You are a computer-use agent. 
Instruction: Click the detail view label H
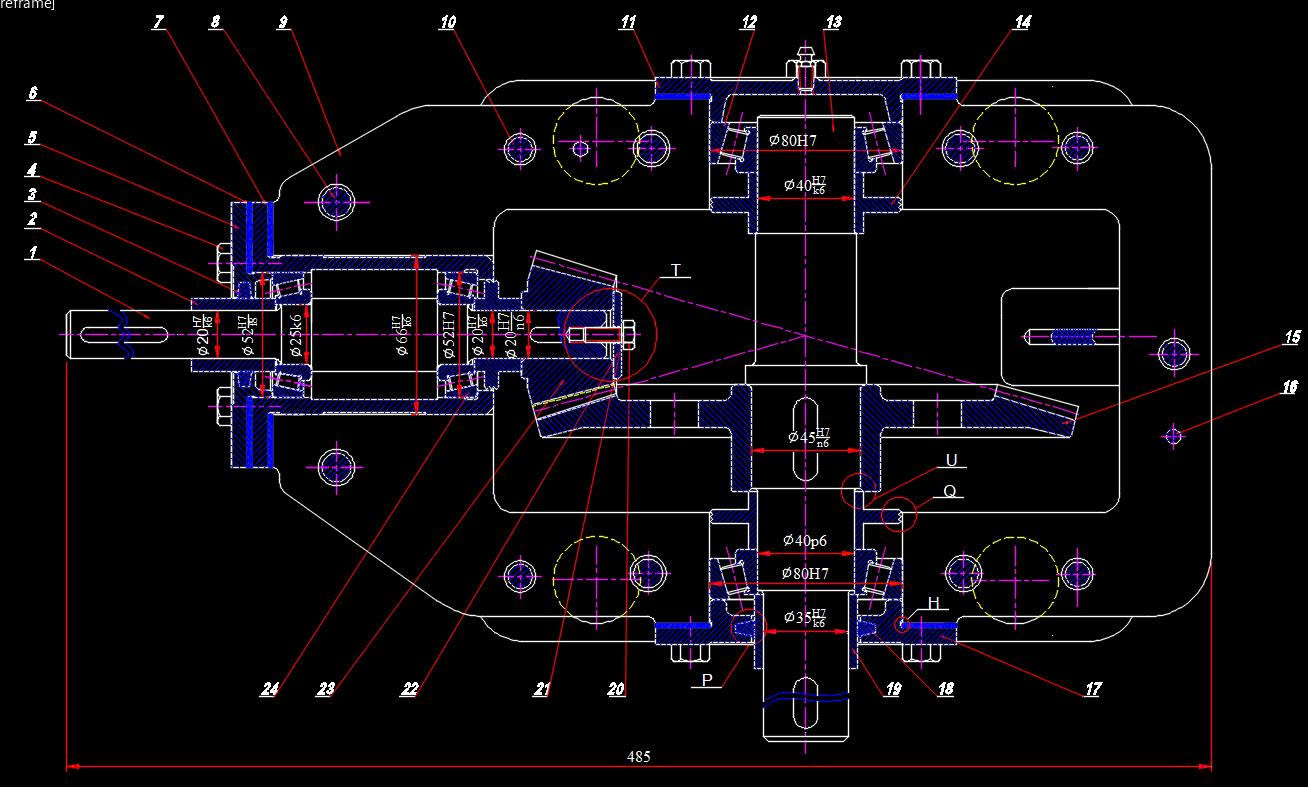click(x=932, y=603)
